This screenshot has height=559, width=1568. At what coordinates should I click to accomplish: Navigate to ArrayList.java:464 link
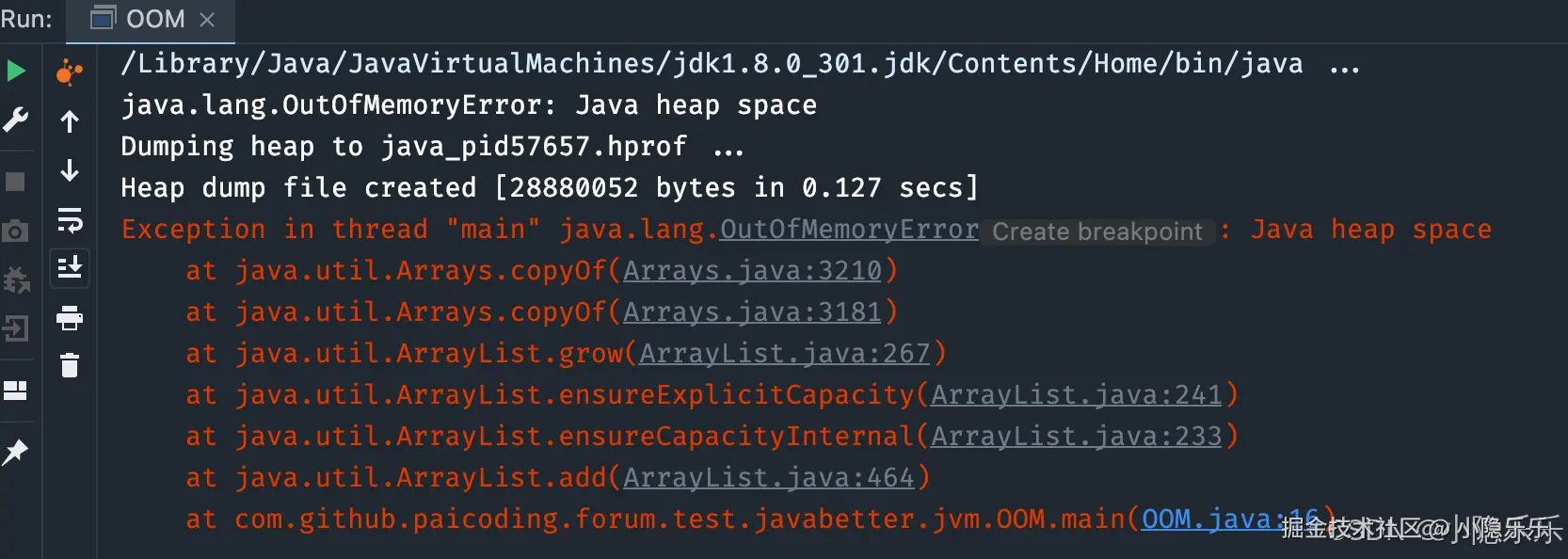click(769, 478)
